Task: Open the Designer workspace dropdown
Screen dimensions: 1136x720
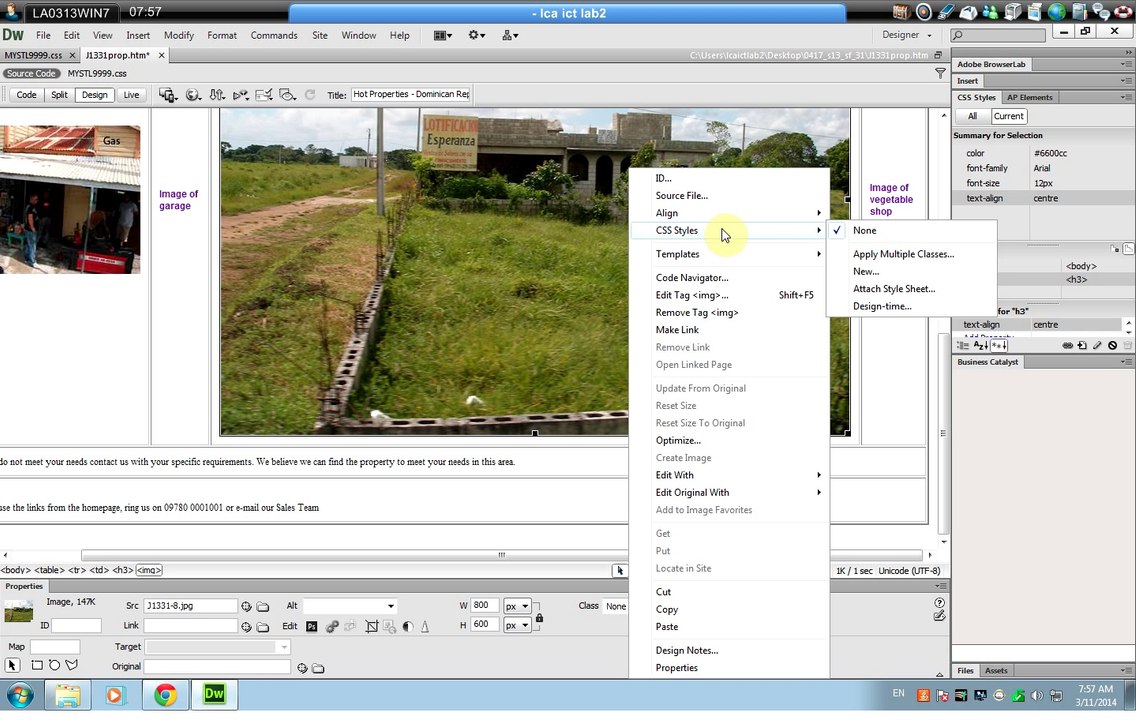Action: [x=907, y=35]
